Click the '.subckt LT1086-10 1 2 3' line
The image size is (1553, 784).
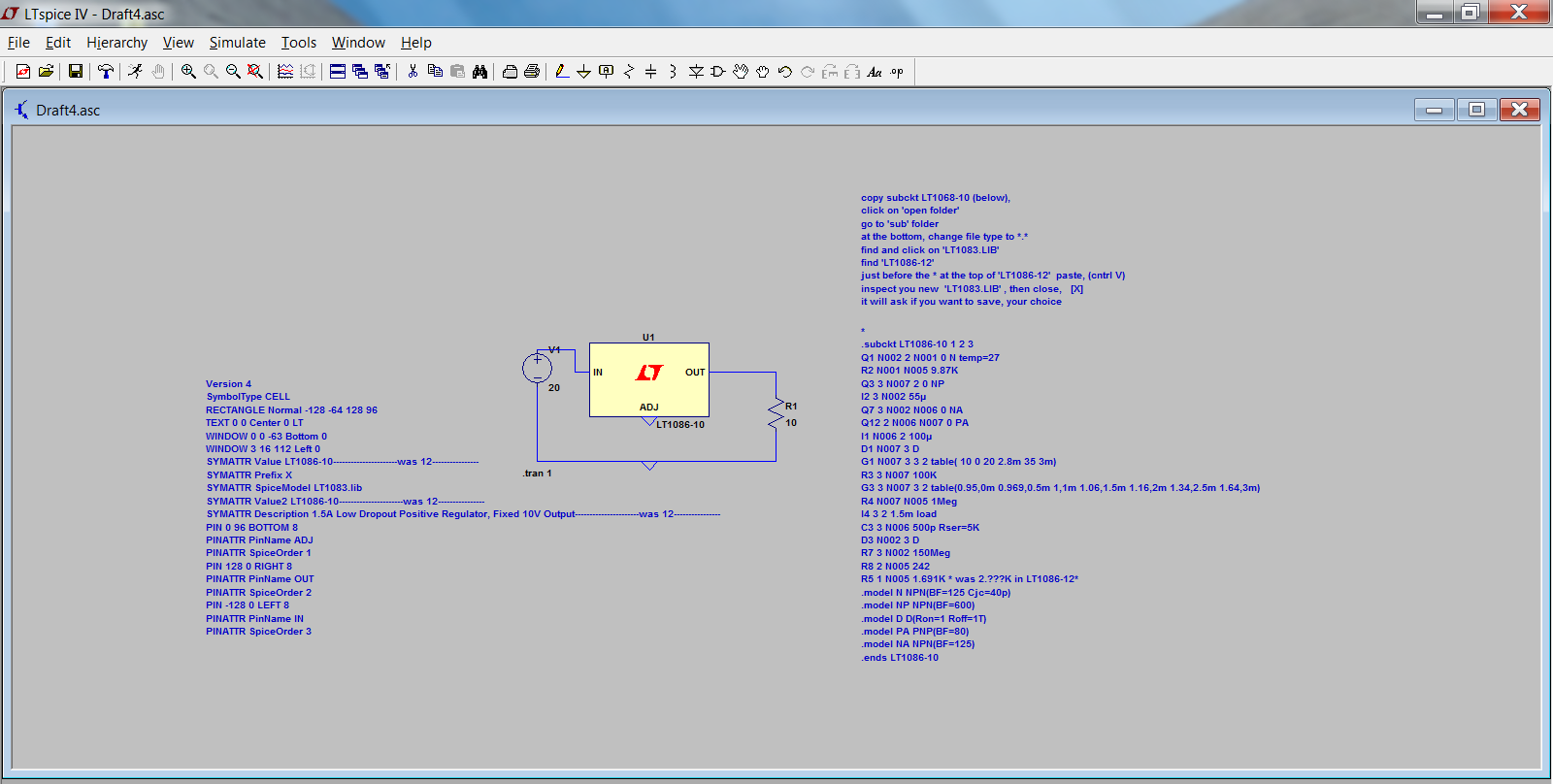tap(917, 344)
